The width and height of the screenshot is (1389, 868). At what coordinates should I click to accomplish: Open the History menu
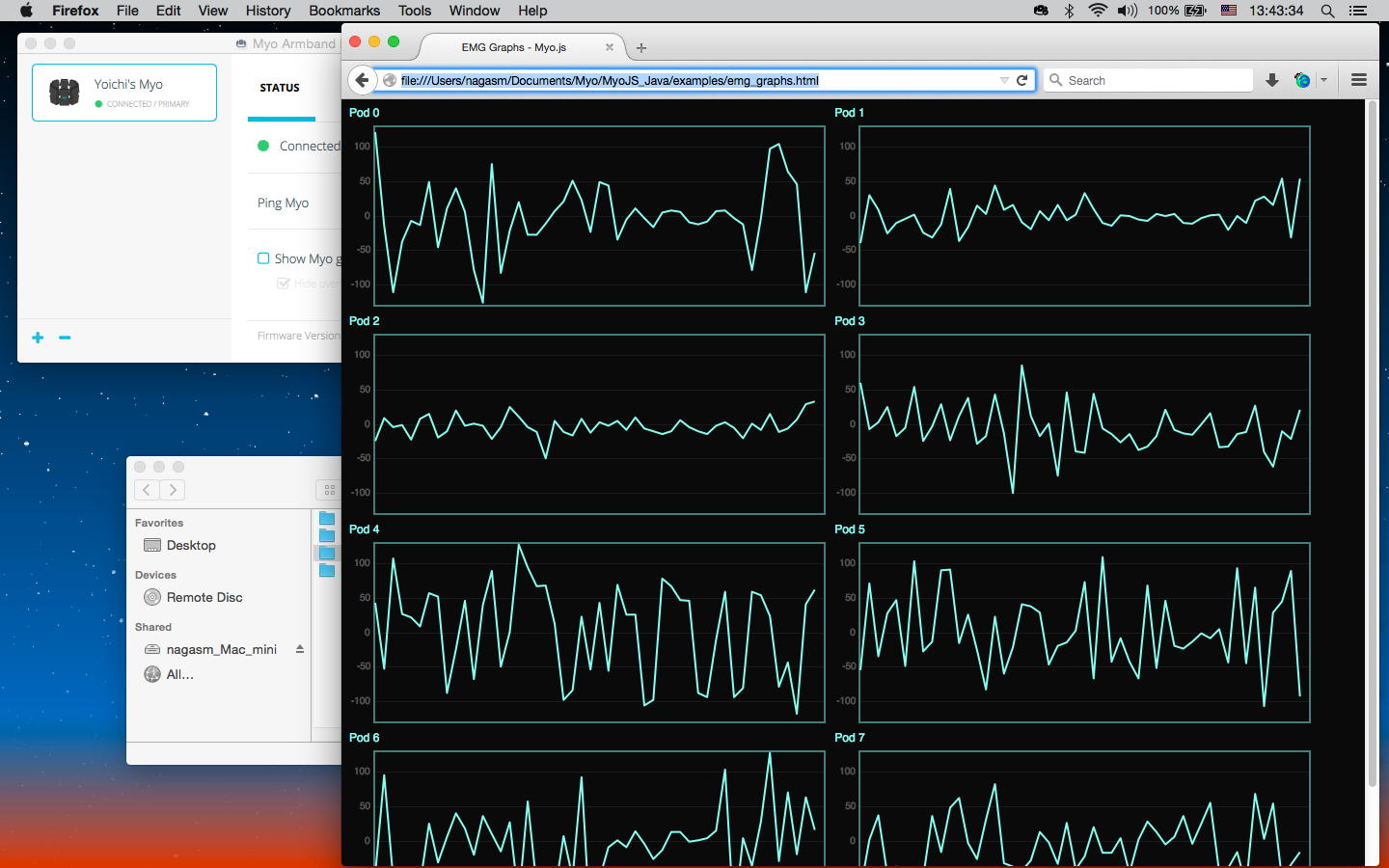click(x=267, y=11)
